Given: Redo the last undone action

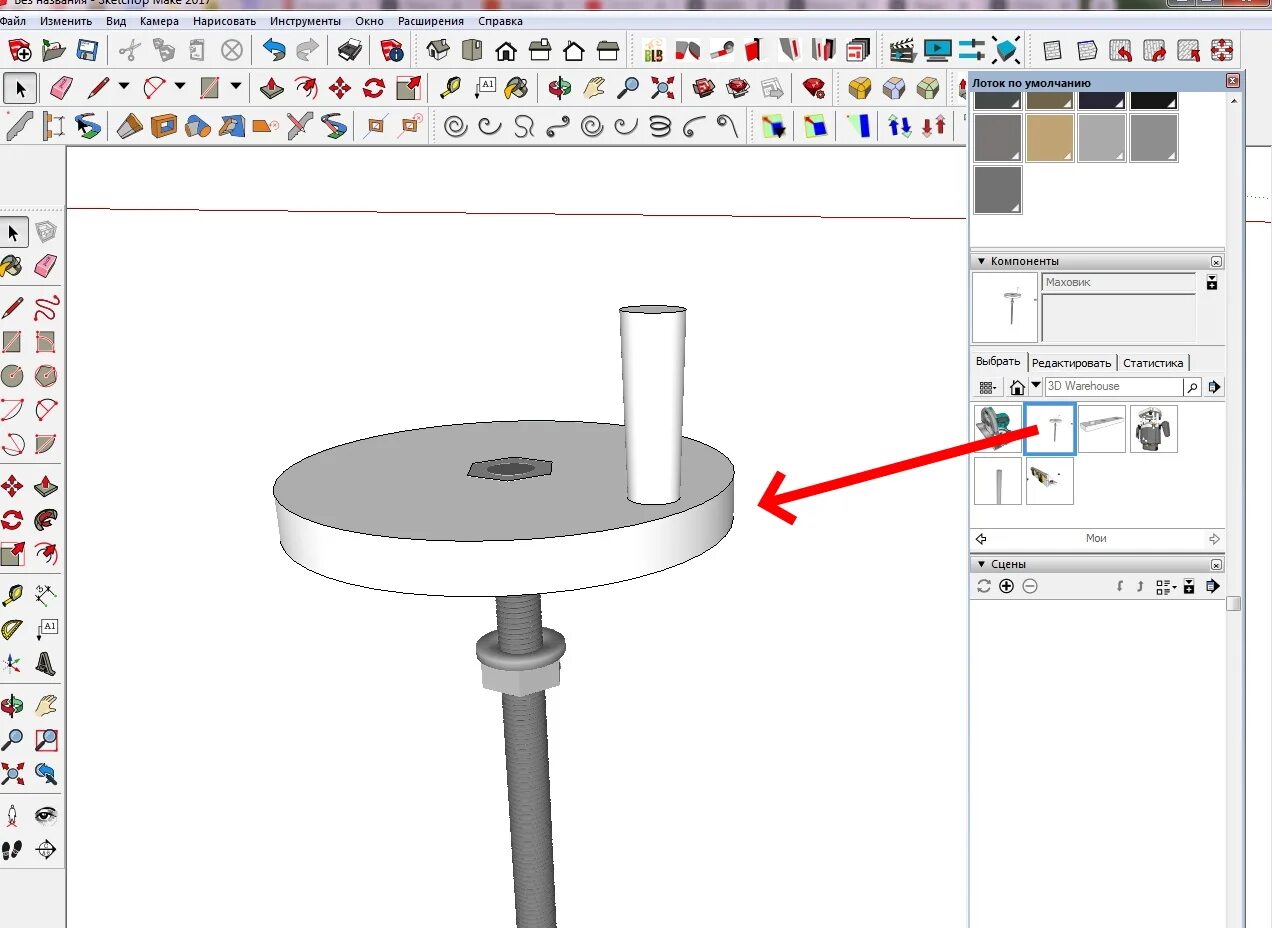Looking at the screenshot, I should tap(307, 50).
